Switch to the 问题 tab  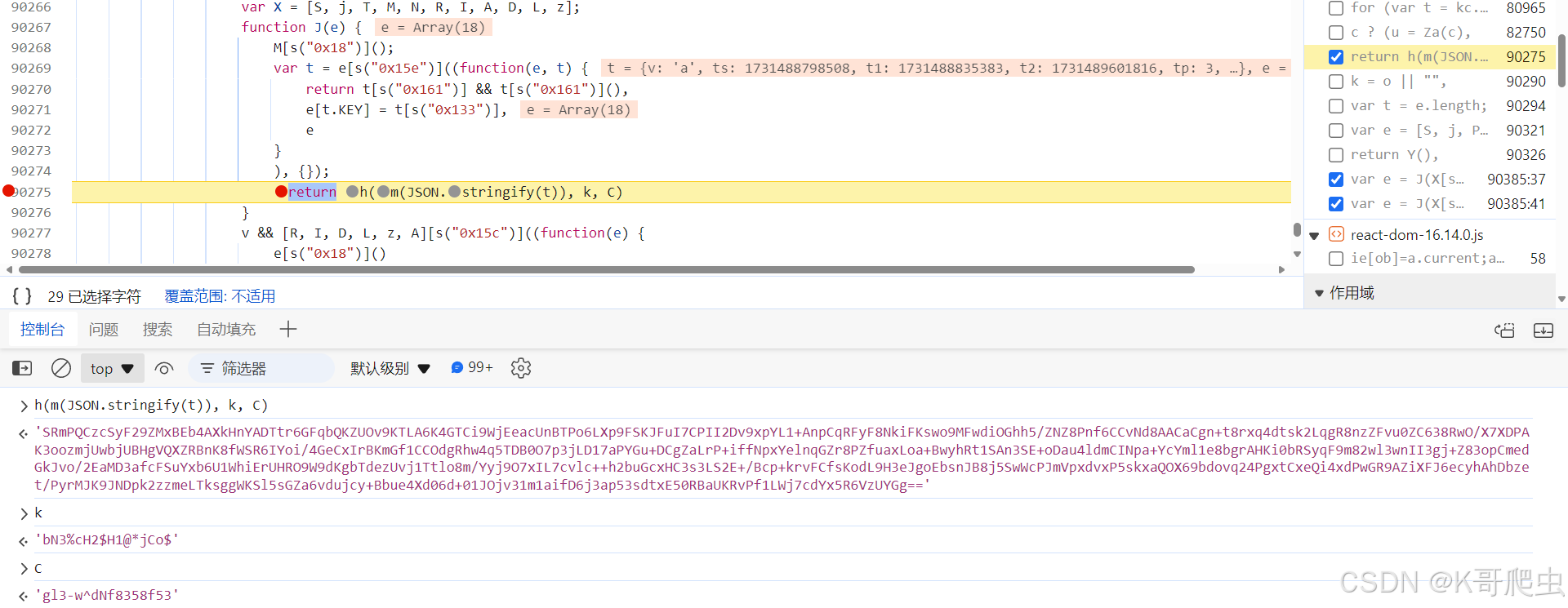pyautogui.click(x=104, y=330)
